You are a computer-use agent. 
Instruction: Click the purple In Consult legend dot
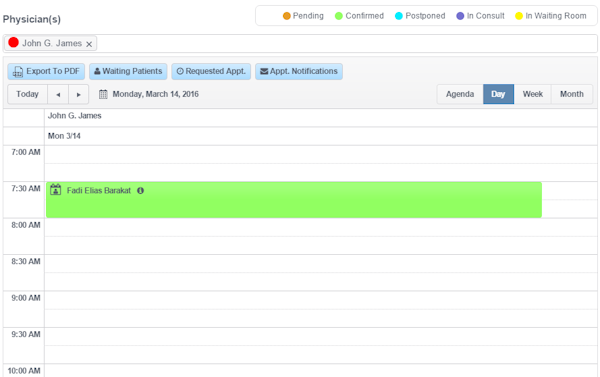click(x=460, y=16)
